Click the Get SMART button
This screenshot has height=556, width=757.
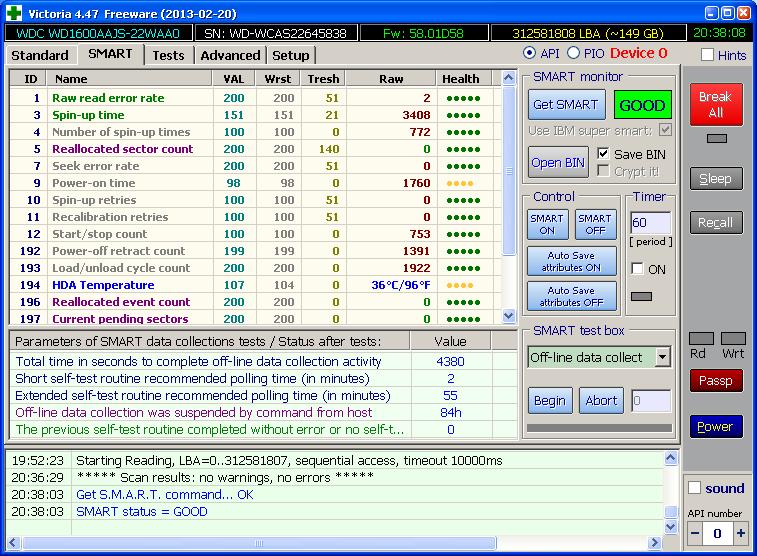click(566, 105)
